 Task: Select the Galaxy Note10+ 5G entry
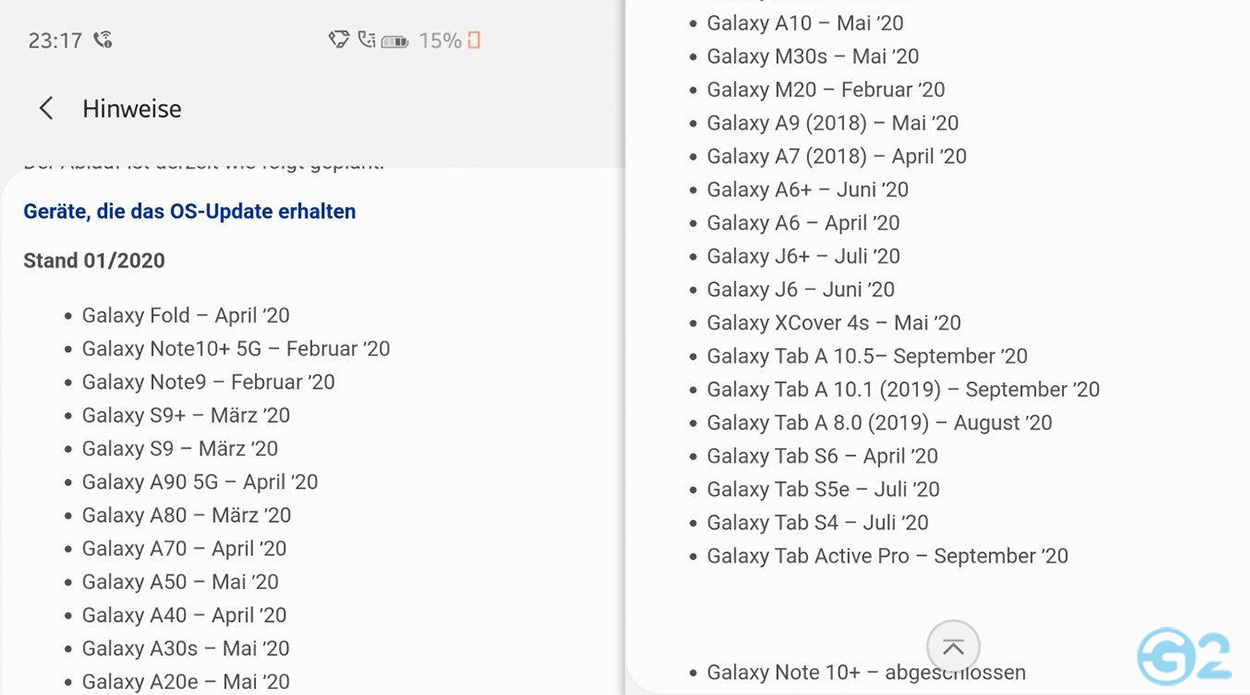[236, 348]
